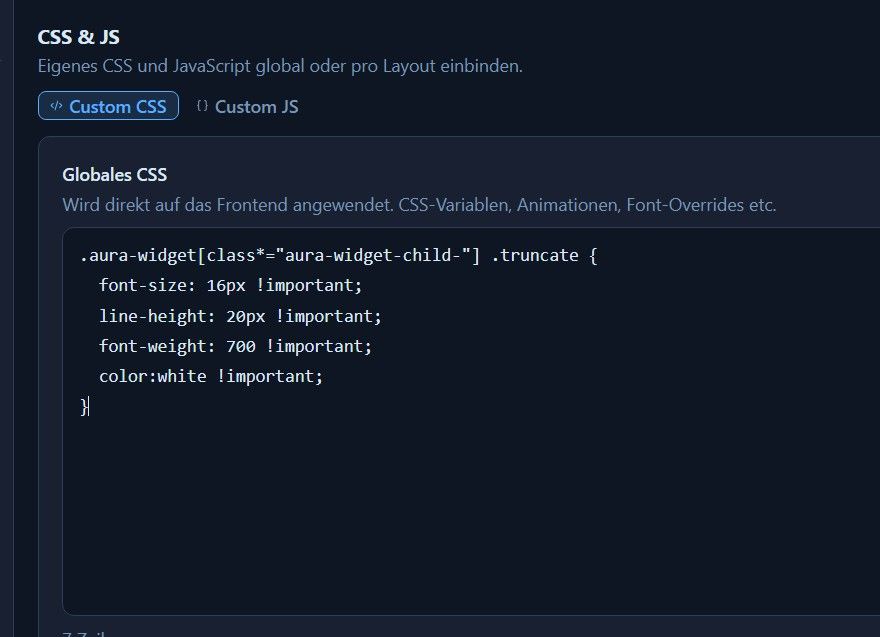Select the Custom CSS tab
This screenshot has height=637, width=880.
click(x=108, y=106)
